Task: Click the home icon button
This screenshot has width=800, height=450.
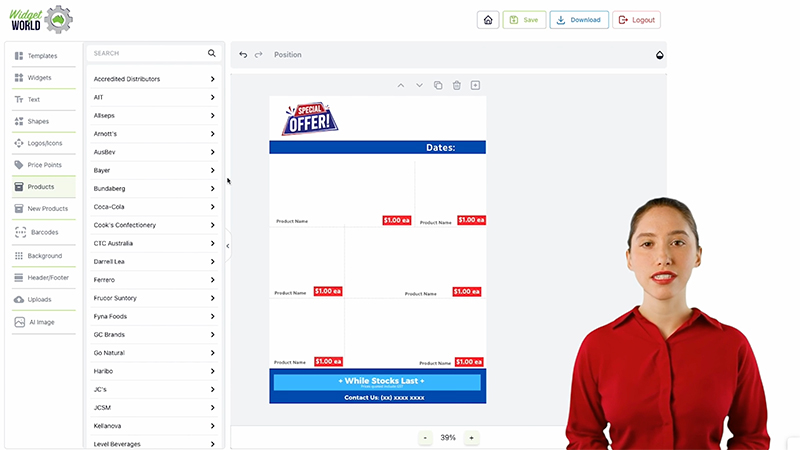Action: point(488,20)
